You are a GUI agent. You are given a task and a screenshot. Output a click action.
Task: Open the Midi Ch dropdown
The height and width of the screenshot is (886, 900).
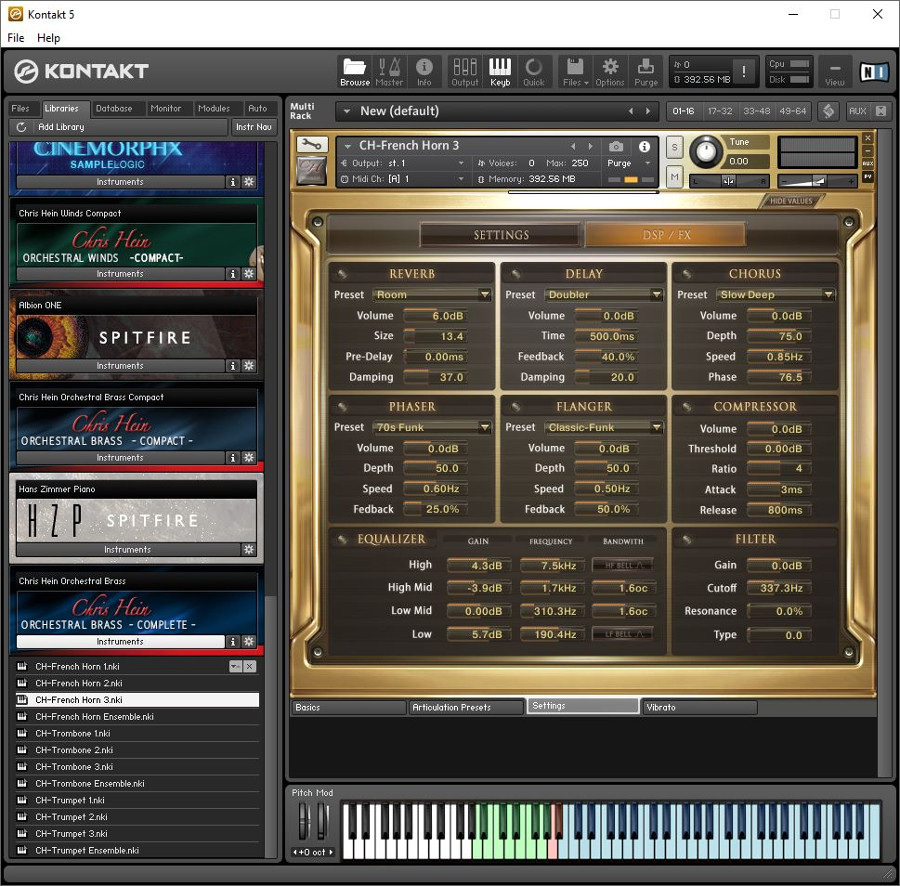402,179
